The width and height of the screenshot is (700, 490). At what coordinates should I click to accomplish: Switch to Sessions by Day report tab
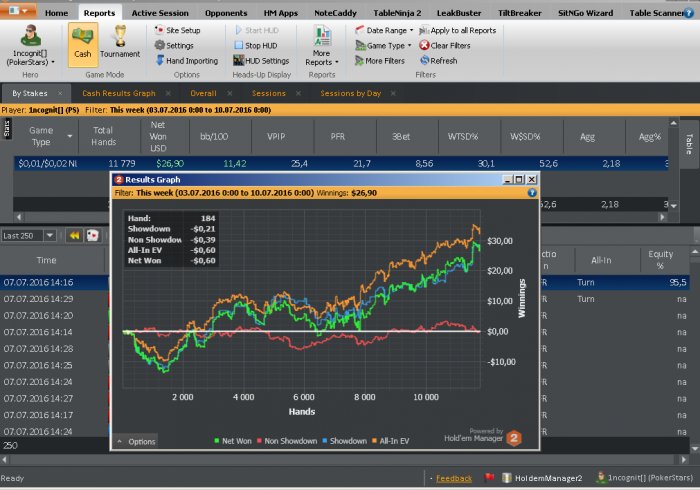click(350, 93)
